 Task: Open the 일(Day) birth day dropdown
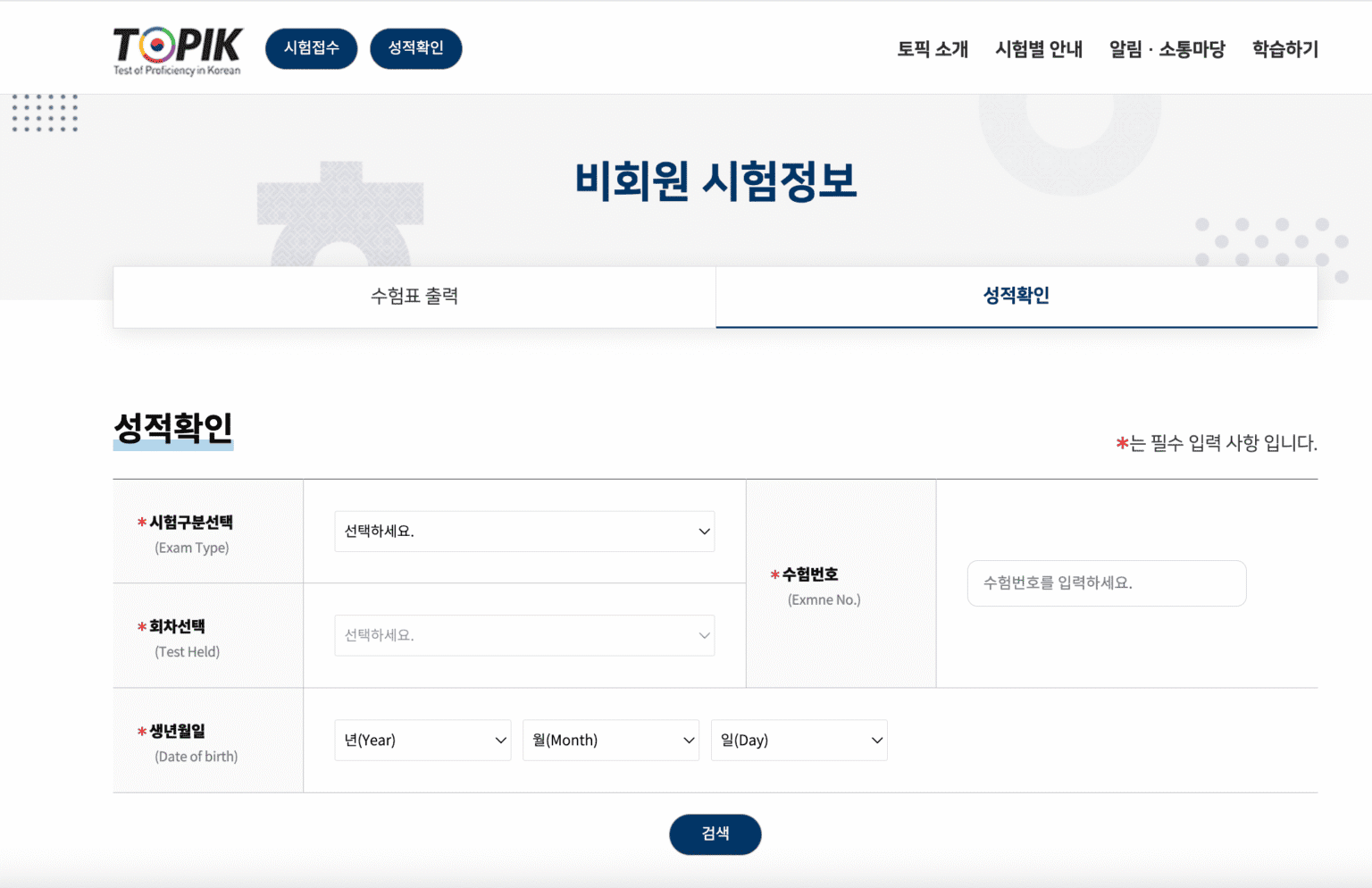coord(799,741)
